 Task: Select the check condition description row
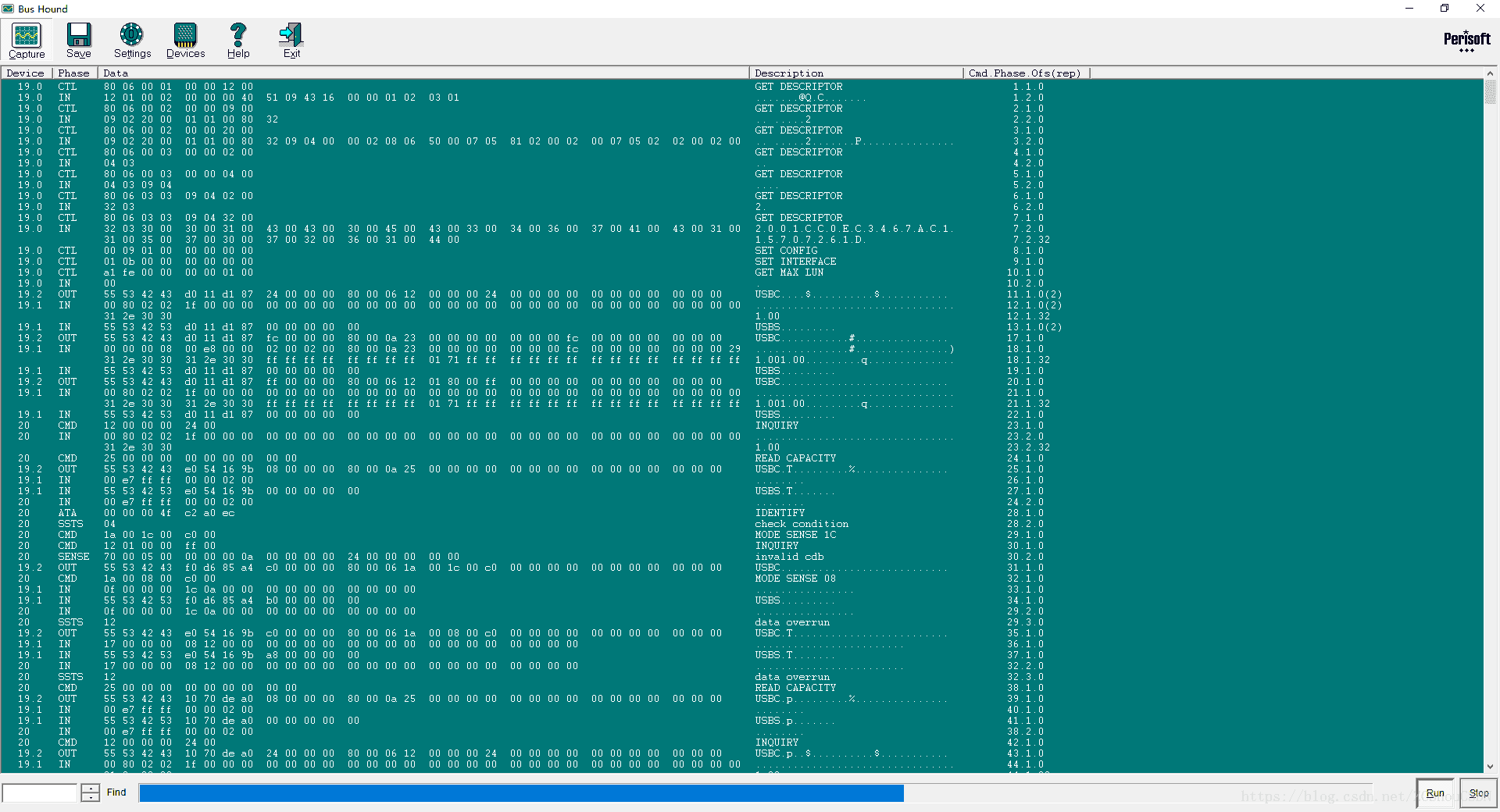coord(802,524)
